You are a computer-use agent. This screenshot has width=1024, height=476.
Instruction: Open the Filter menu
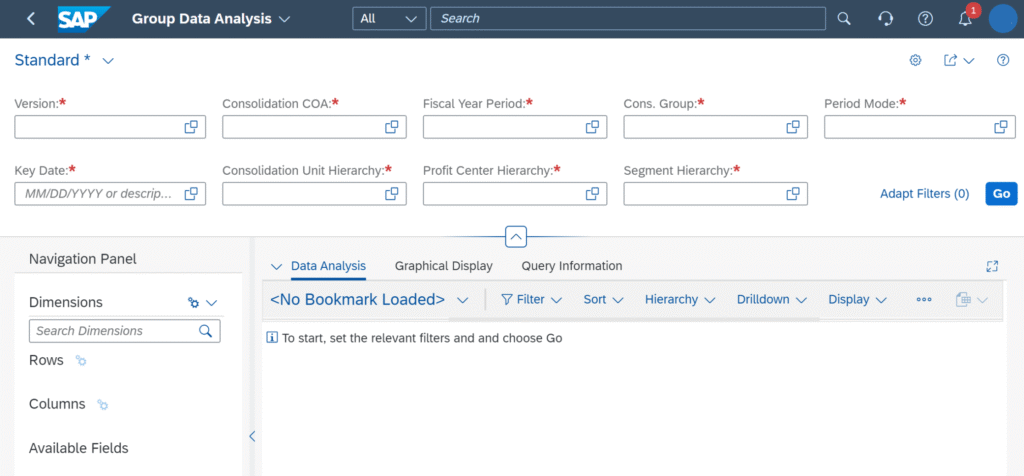click(531, 300)
